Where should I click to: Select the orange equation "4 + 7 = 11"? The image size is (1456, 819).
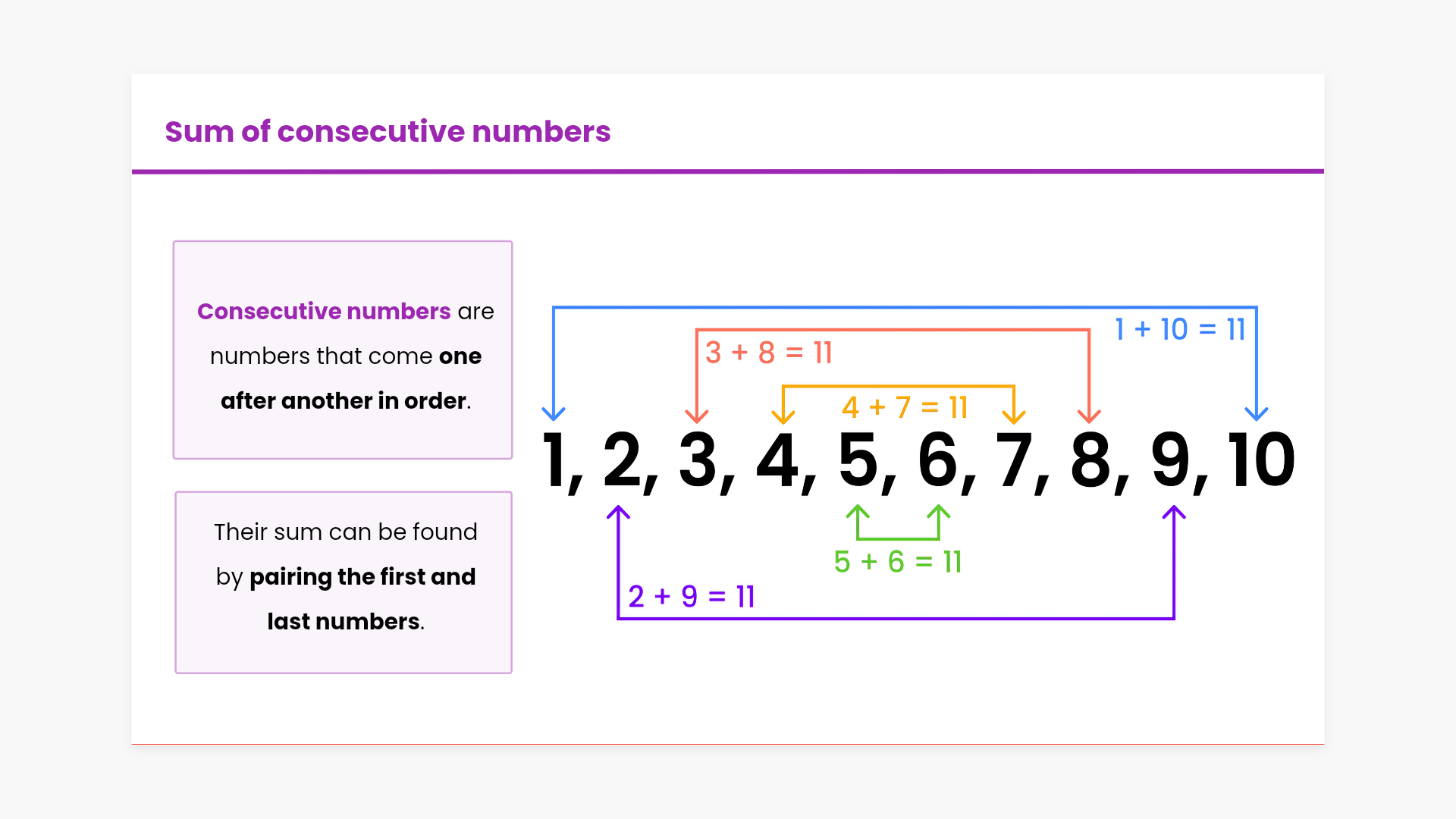point(905,408)
